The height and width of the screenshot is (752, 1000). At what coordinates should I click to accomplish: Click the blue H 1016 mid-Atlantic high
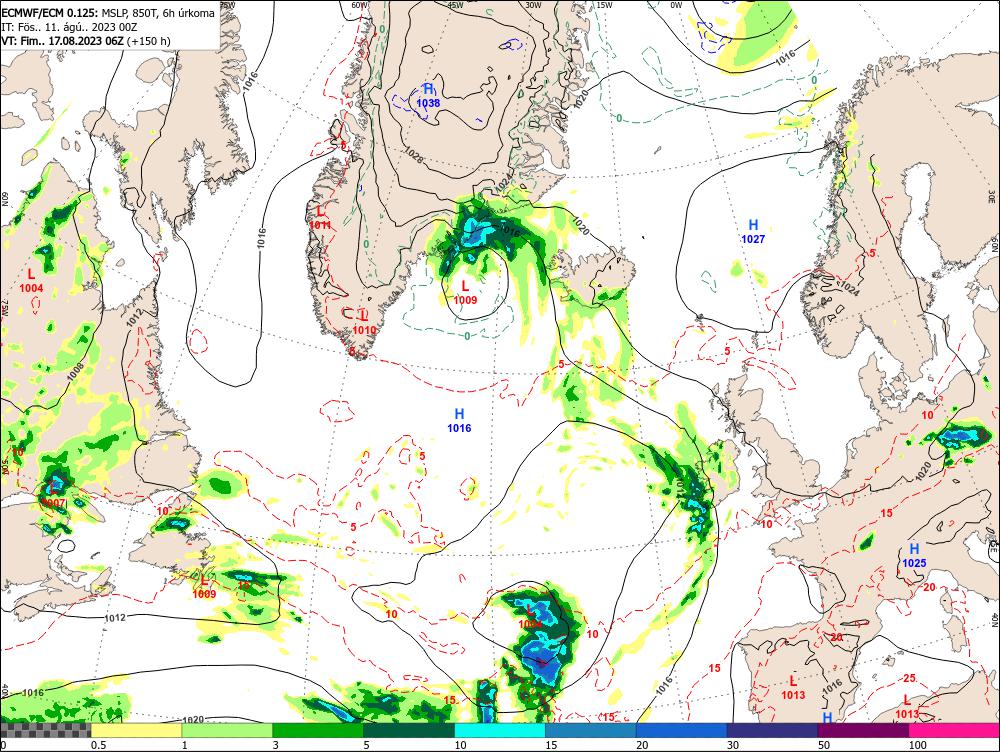pyautogui.click(x=459, y=421)
